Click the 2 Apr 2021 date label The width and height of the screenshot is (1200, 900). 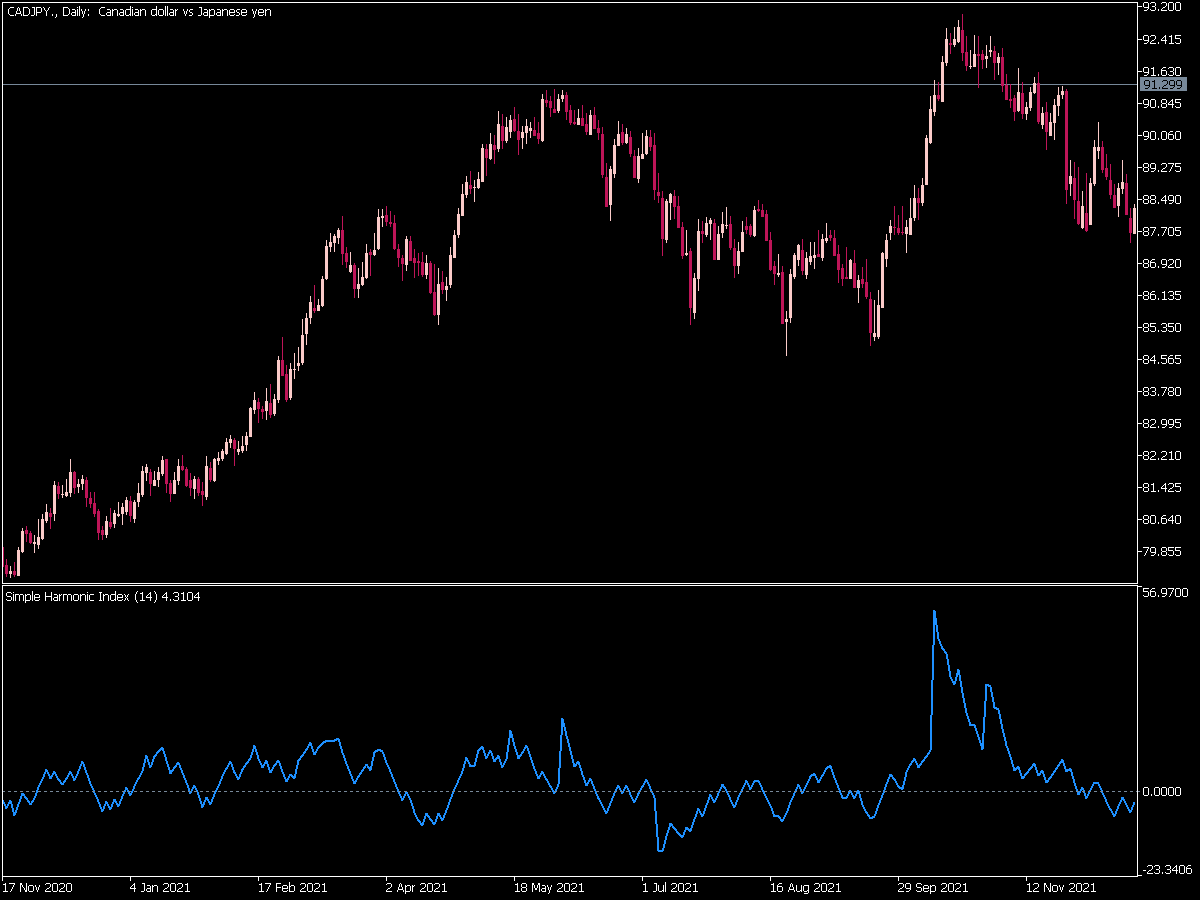point(416,887)
